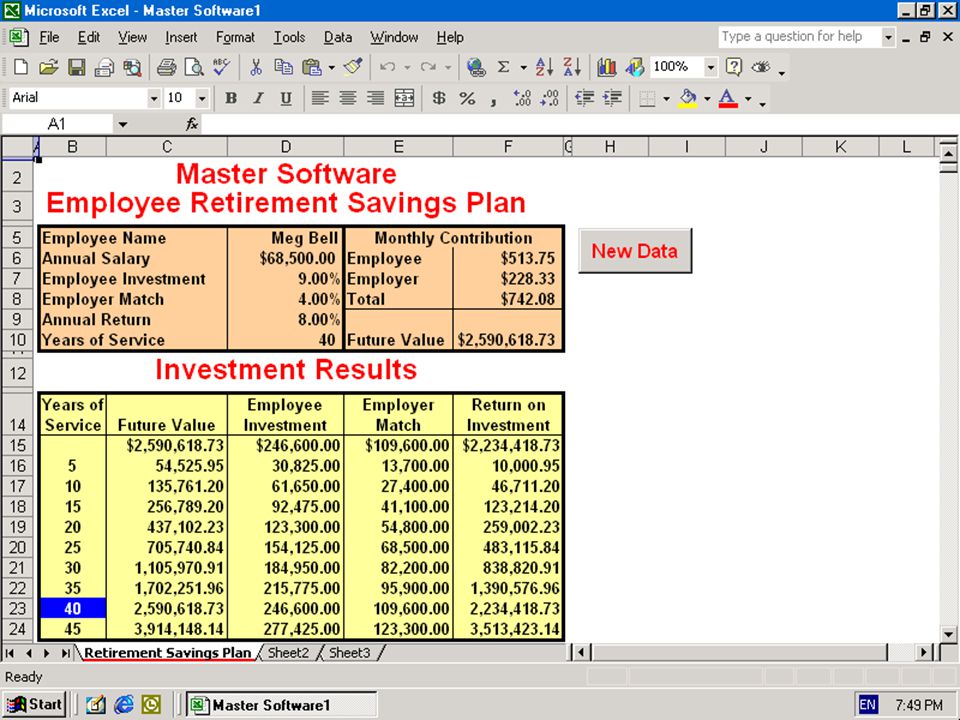Open the File menu
The height and width of the screenshot is (720, 960).
(x=49, y=37)
